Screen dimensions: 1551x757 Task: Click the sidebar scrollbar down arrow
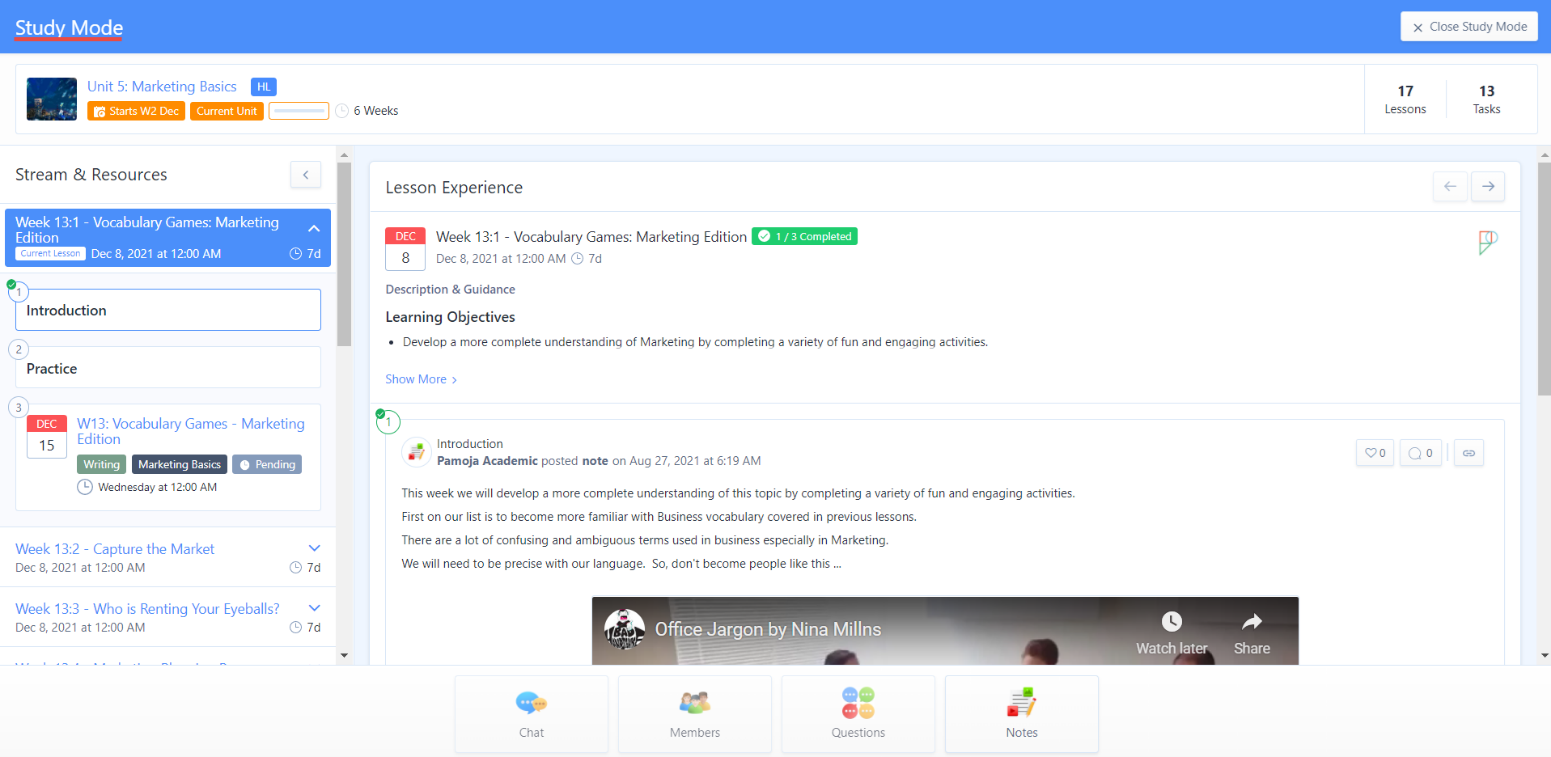pyautogui.click(x=344, y=656)
